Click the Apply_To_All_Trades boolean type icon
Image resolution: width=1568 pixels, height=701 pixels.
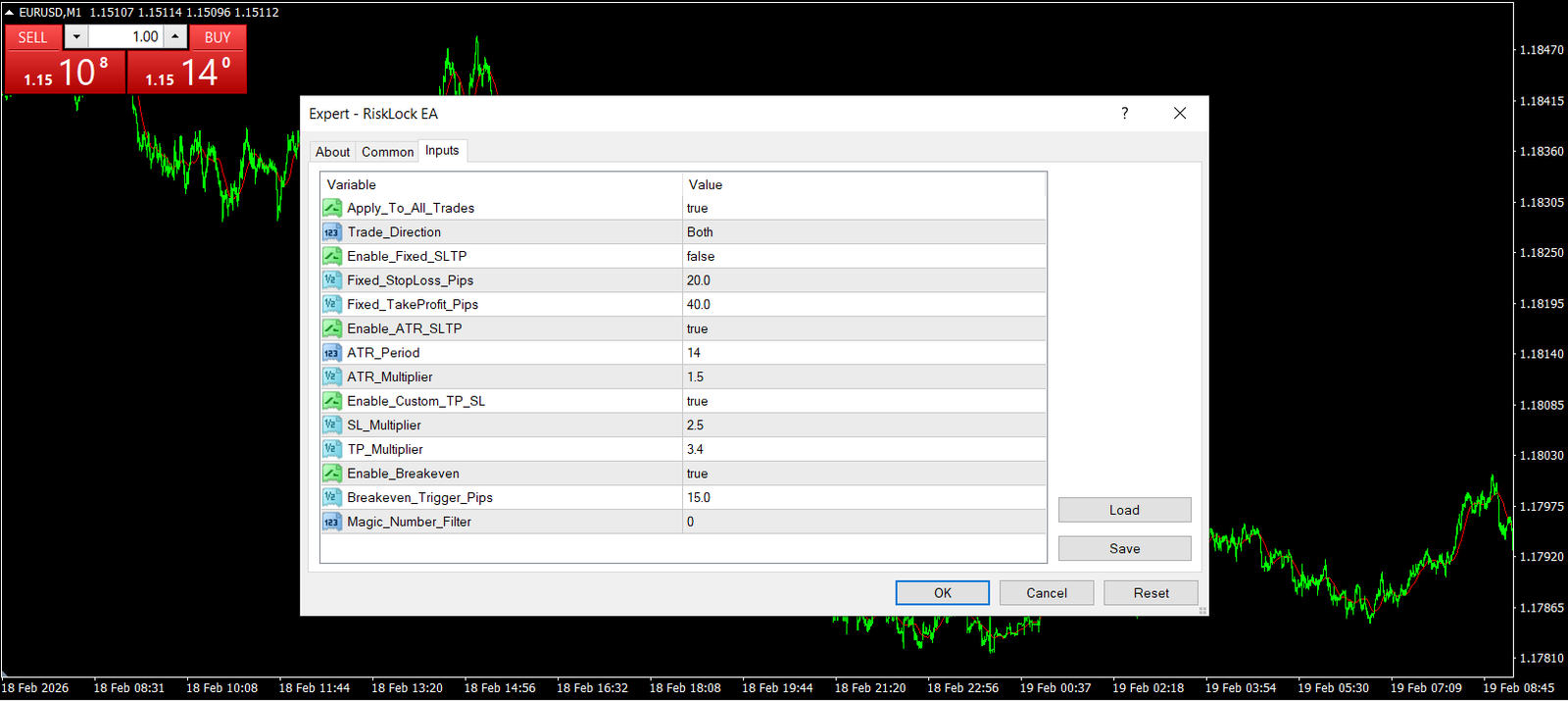pos(332,208)
